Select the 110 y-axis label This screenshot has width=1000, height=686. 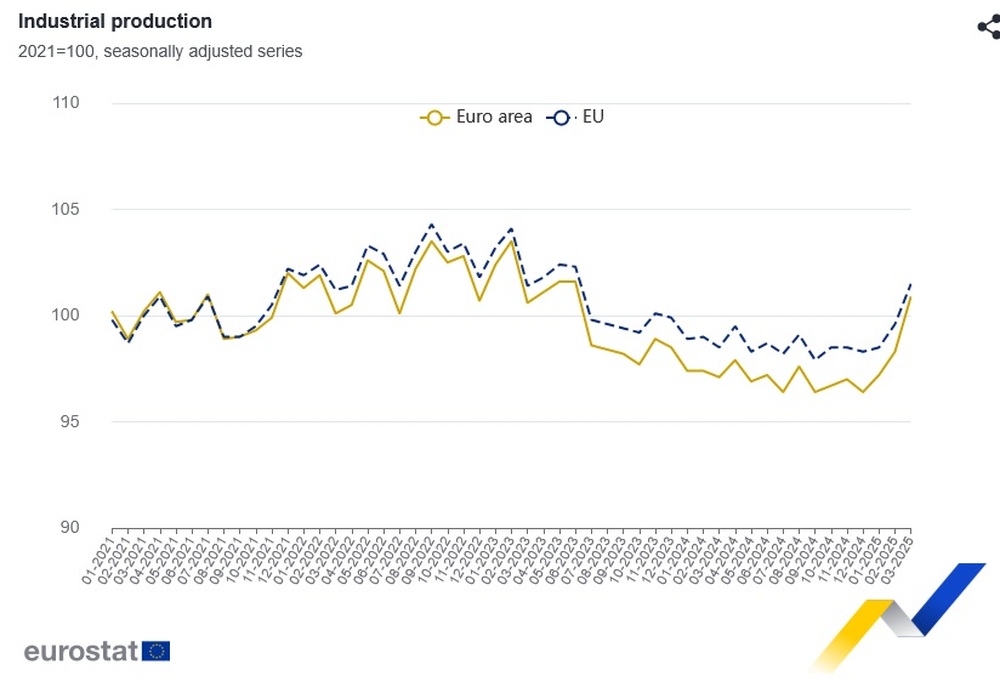65,103
